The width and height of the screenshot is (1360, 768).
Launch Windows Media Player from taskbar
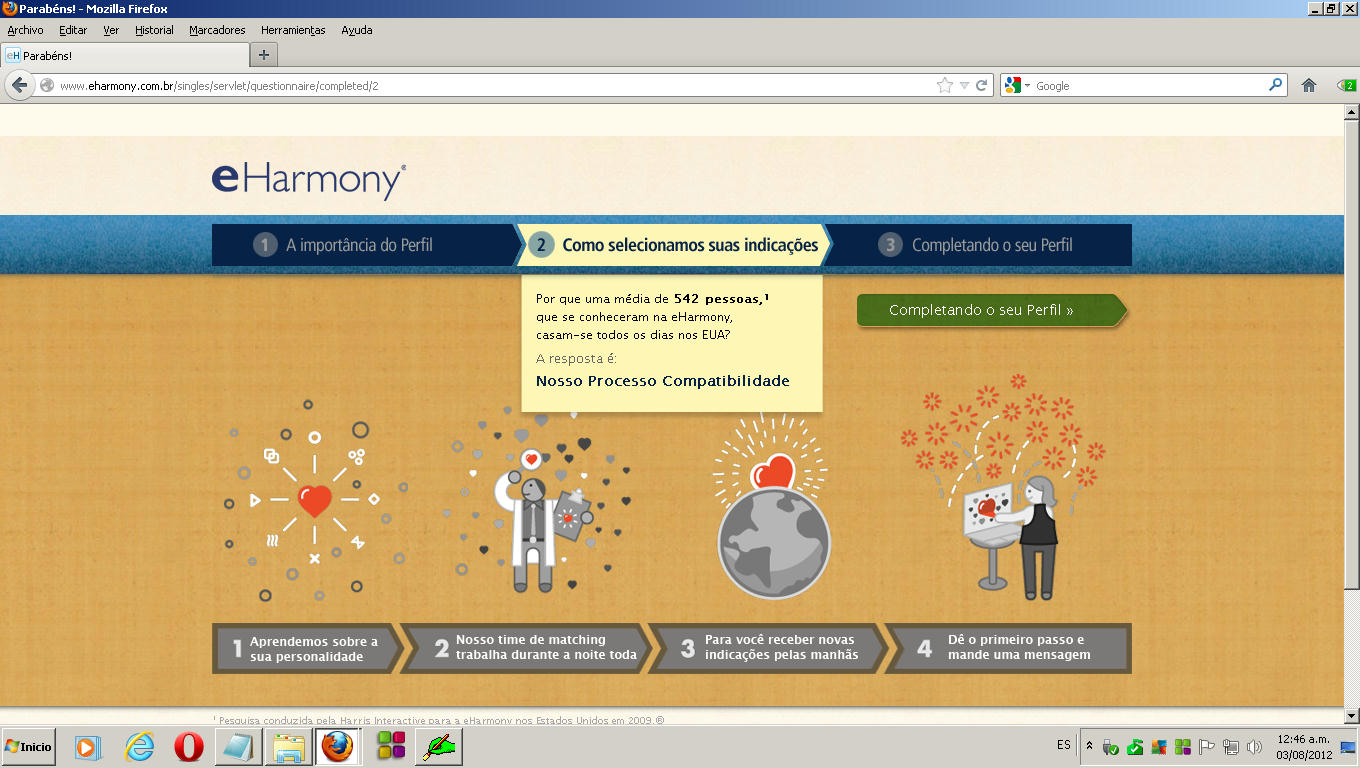pos(88,747)
